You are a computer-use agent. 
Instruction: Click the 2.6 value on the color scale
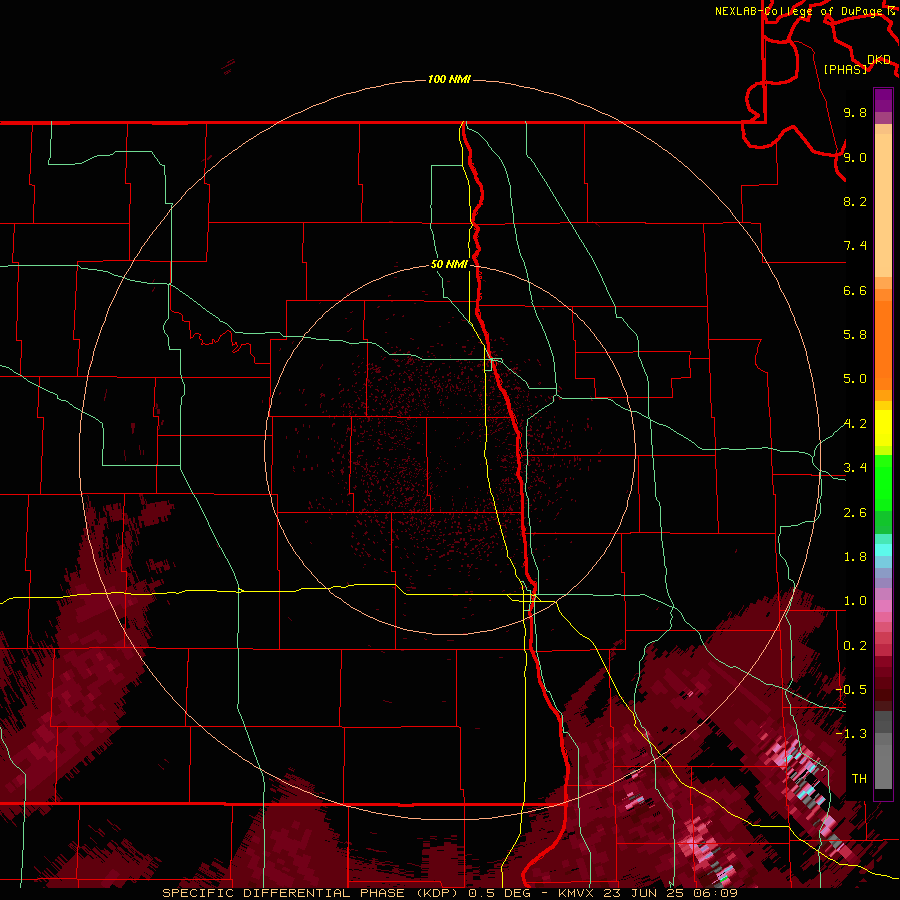(855, 513)
